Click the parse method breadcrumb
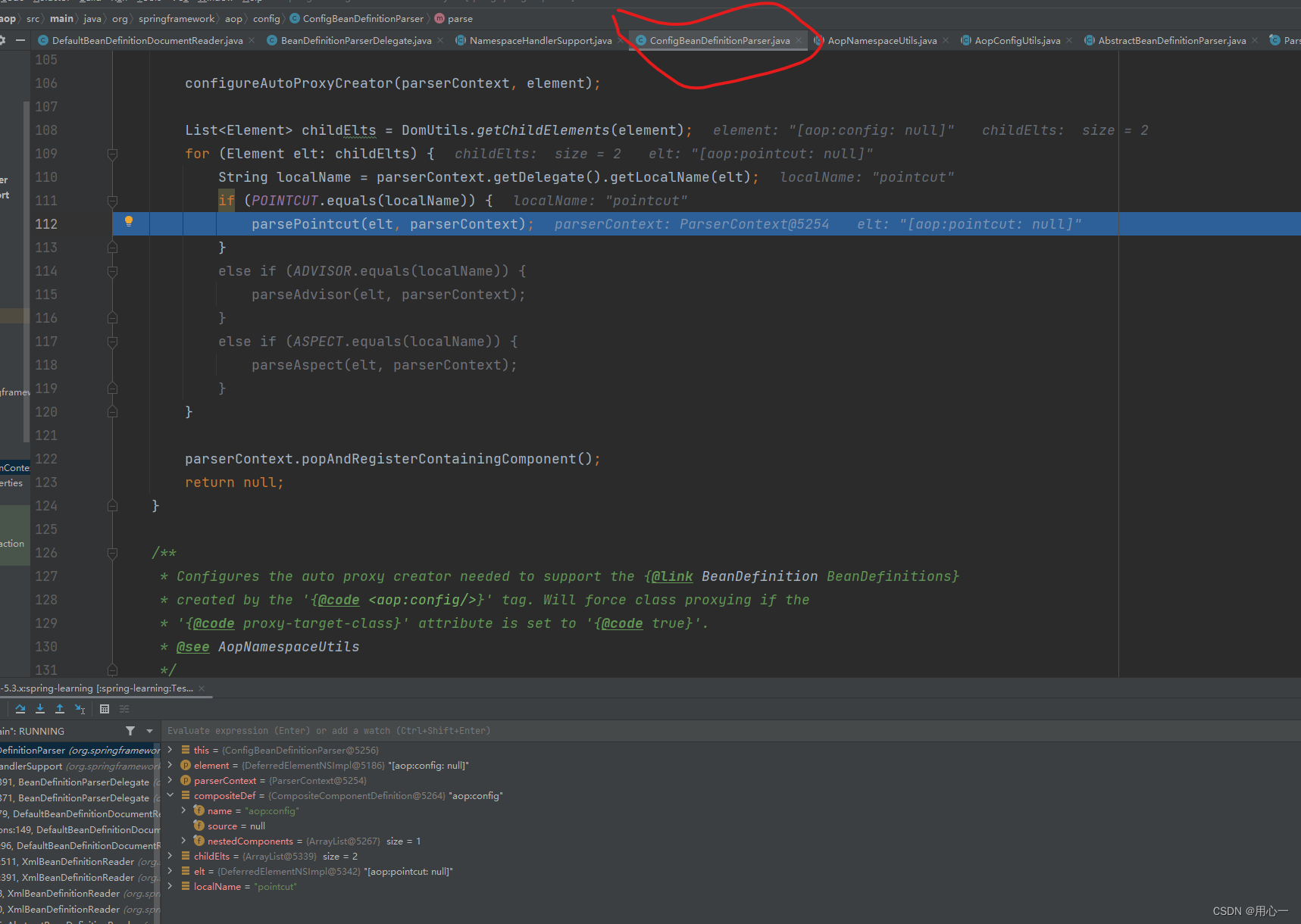This screenshot has width=1301, height=924. [x=454, y=18]
